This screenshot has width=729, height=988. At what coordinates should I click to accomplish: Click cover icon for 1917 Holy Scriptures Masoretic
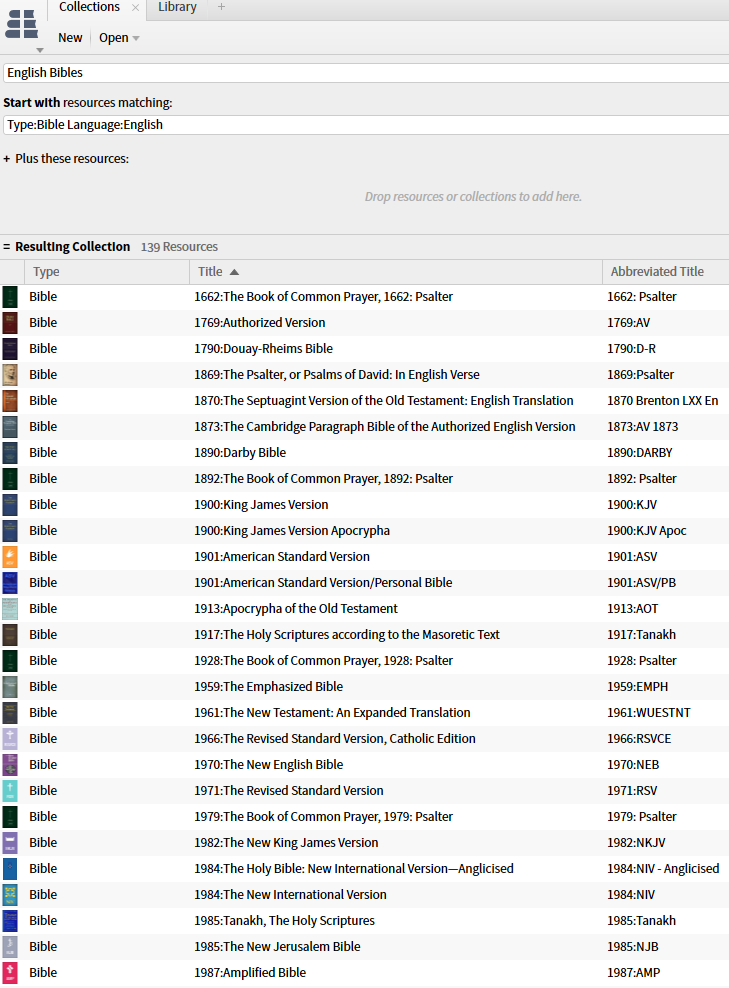[x=10, y=635]
